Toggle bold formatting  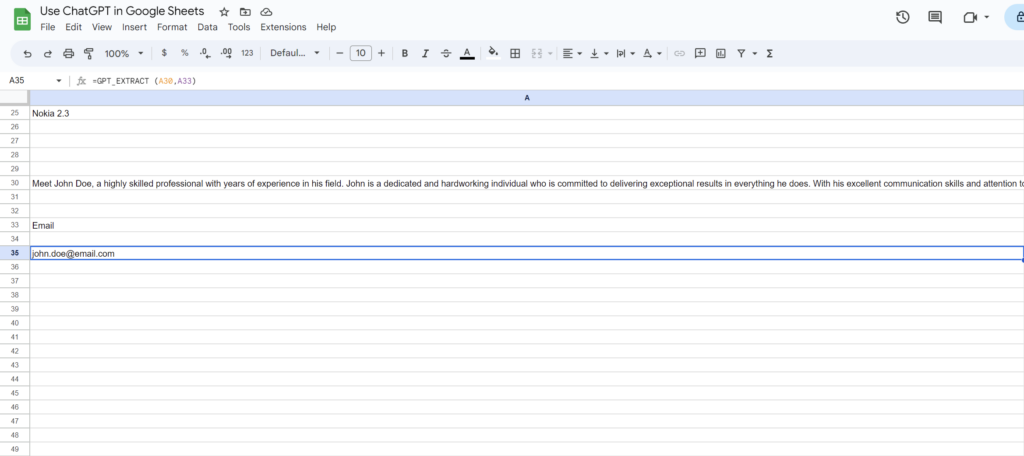coord(405,53)
